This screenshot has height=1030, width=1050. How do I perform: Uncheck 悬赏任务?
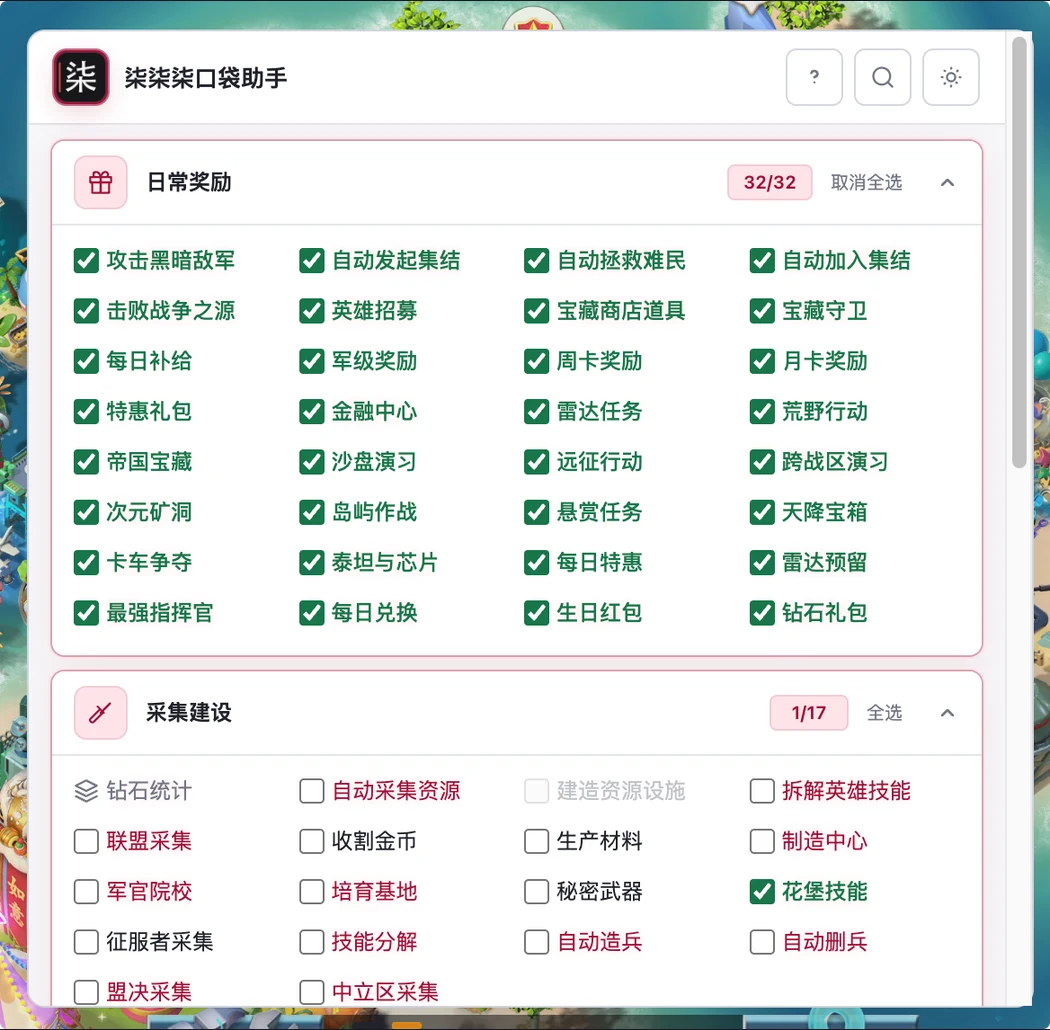pos(536,512)
